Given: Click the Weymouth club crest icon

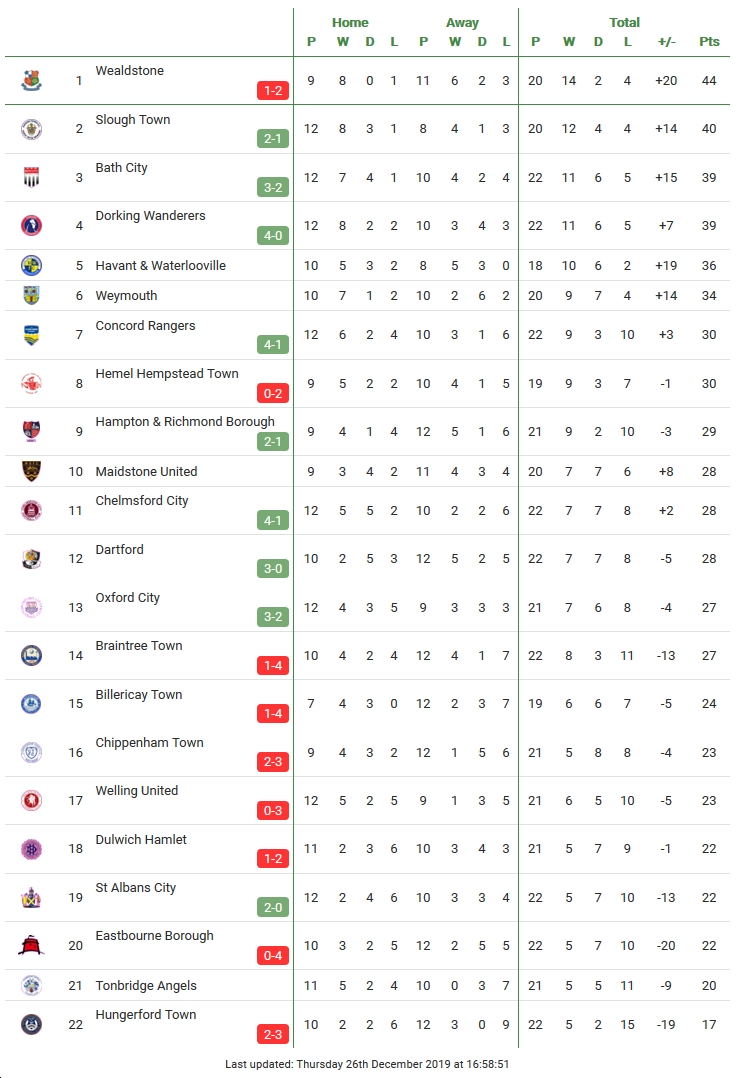Looking at the screenshot, I should [31, 296].
